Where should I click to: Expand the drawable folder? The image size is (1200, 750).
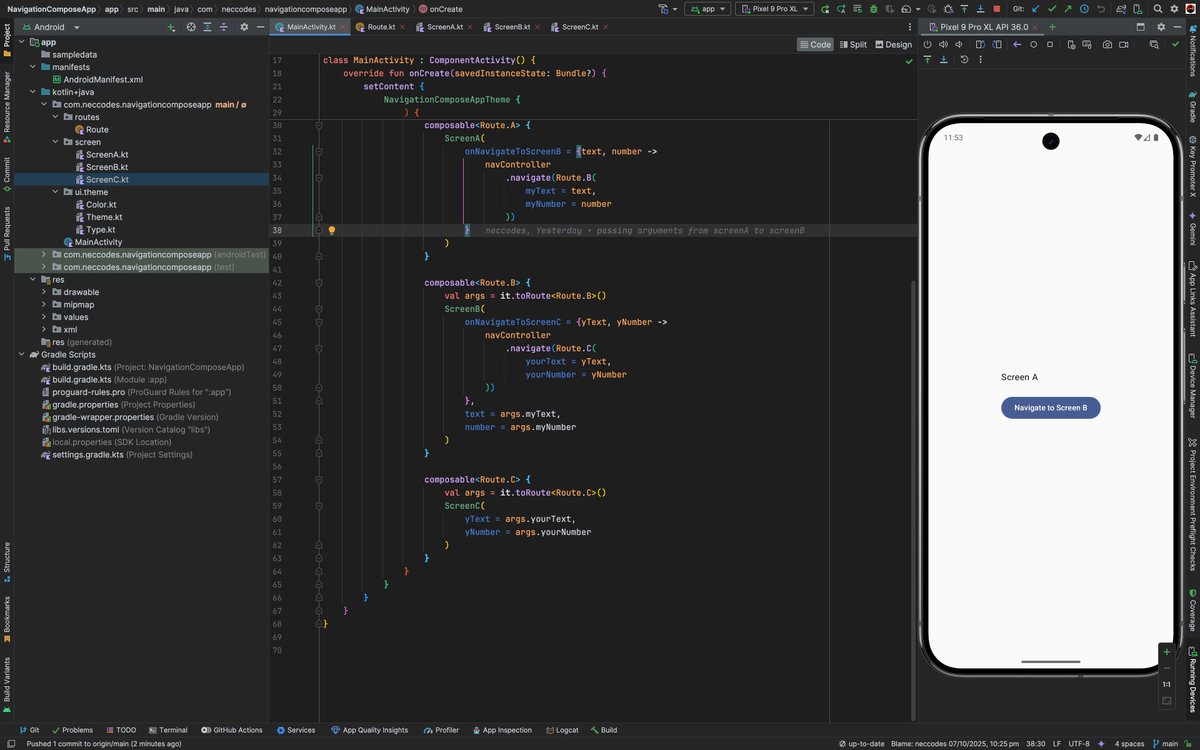(44, 292)
